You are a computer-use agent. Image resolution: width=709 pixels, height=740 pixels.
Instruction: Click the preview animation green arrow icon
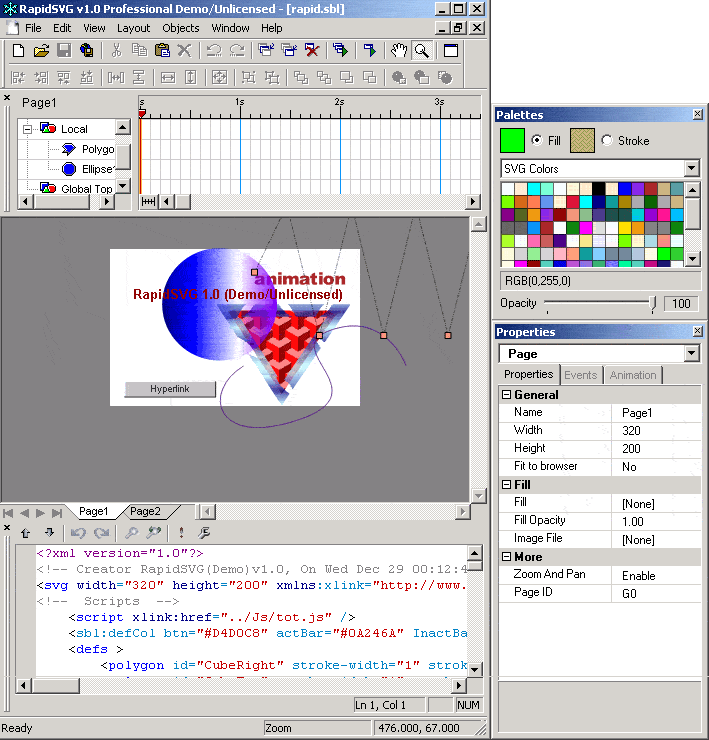point(370,50)
